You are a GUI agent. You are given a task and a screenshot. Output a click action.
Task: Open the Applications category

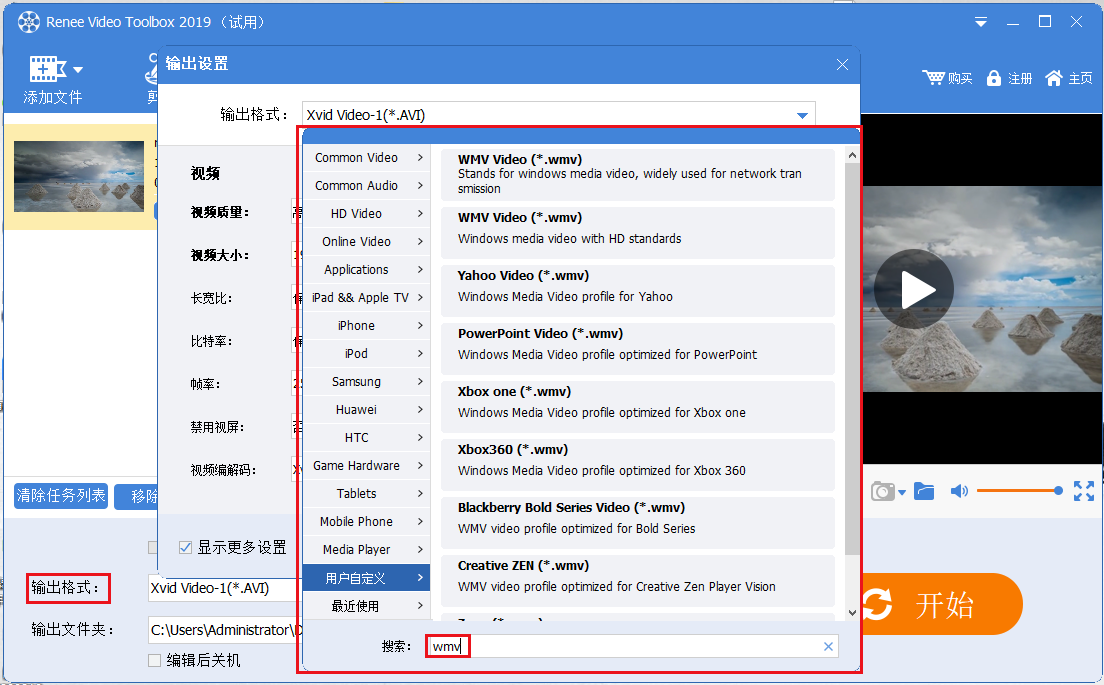365,270
